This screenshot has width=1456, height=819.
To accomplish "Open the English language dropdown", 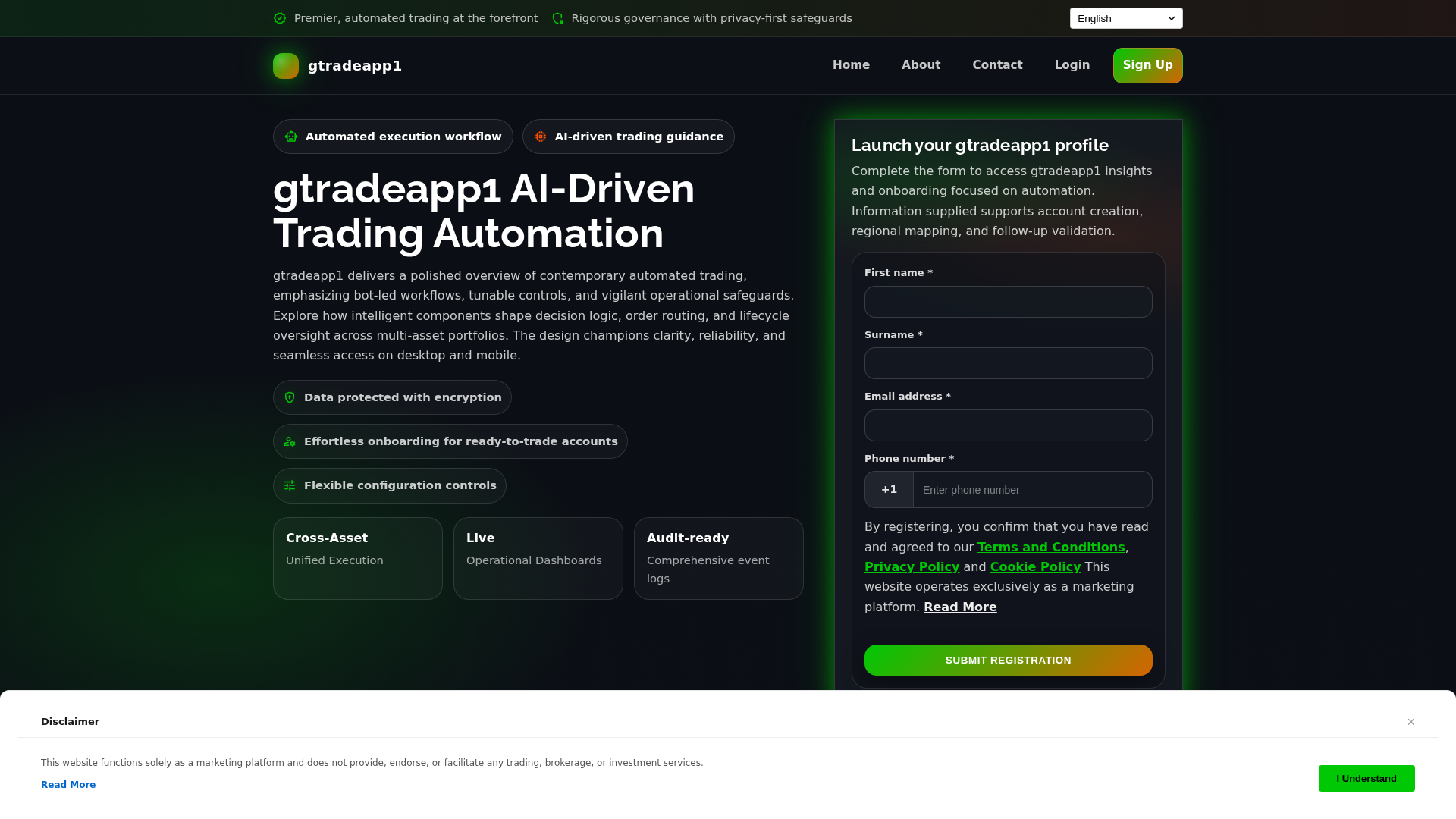I will [x=1126, y=18].
